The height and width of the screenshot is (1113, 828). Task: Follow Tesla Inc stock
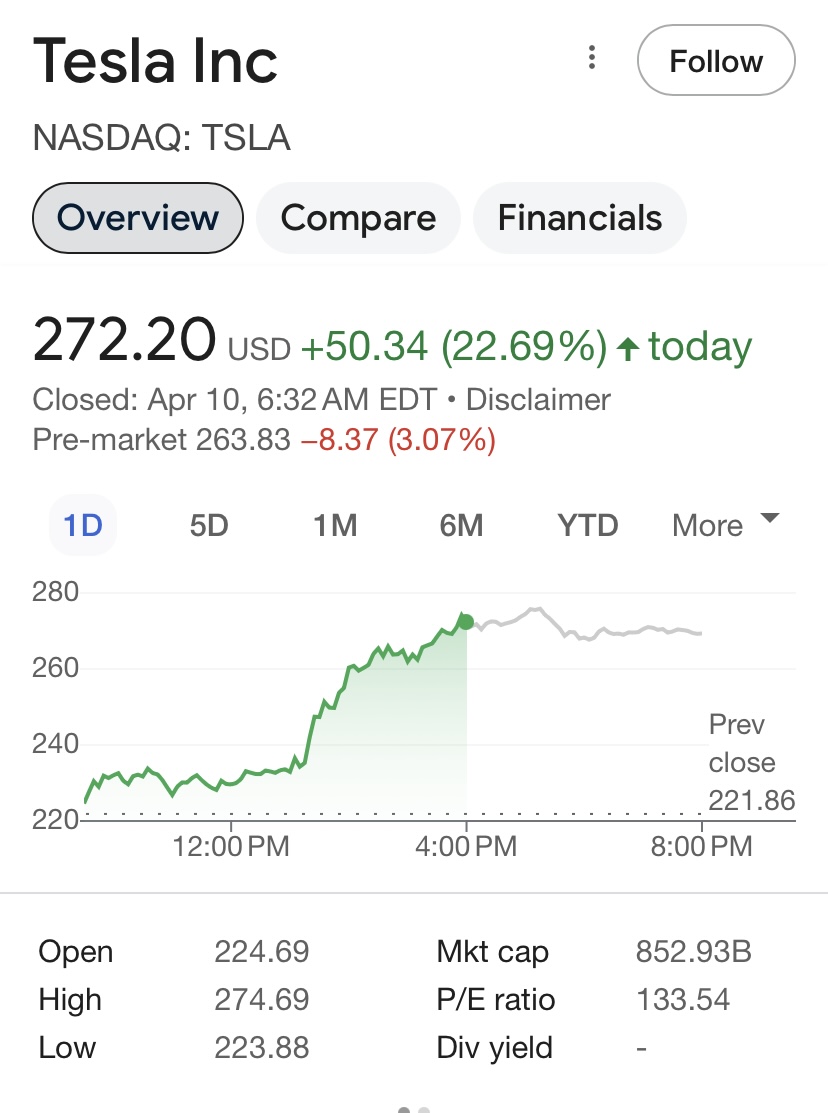point(715,61)
